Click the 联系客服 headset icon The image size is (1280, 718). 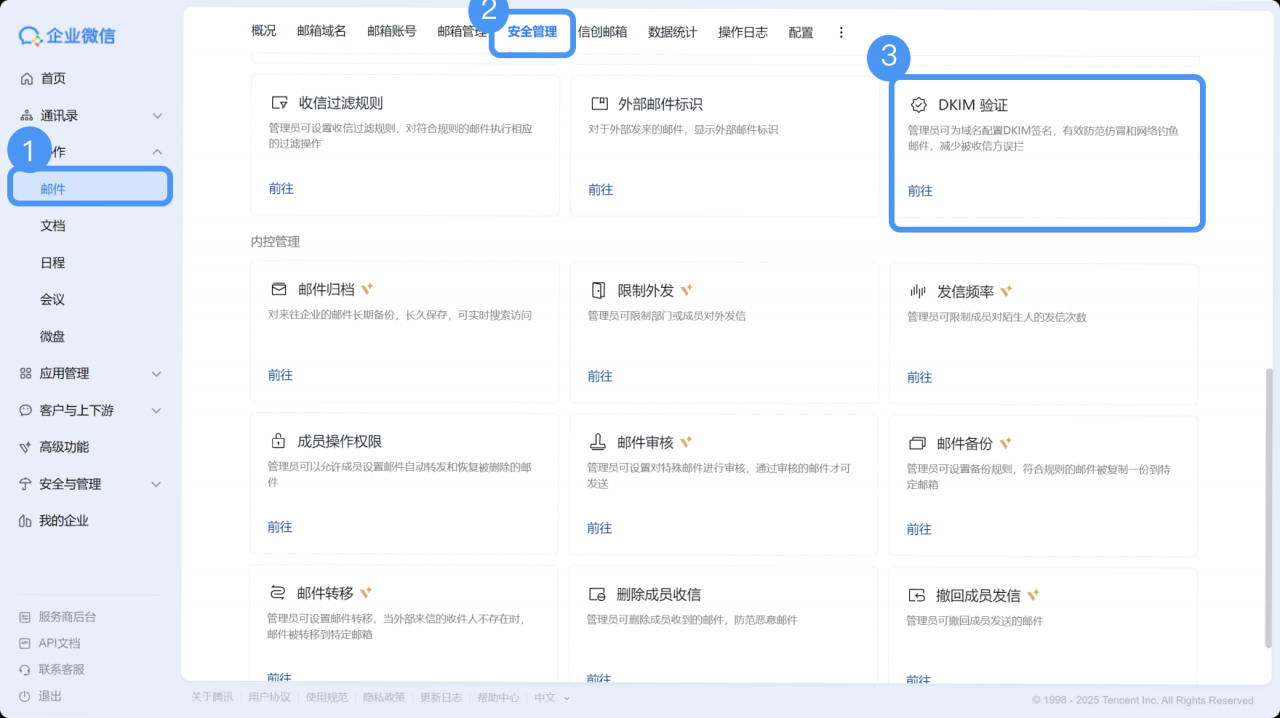[25, 669]
